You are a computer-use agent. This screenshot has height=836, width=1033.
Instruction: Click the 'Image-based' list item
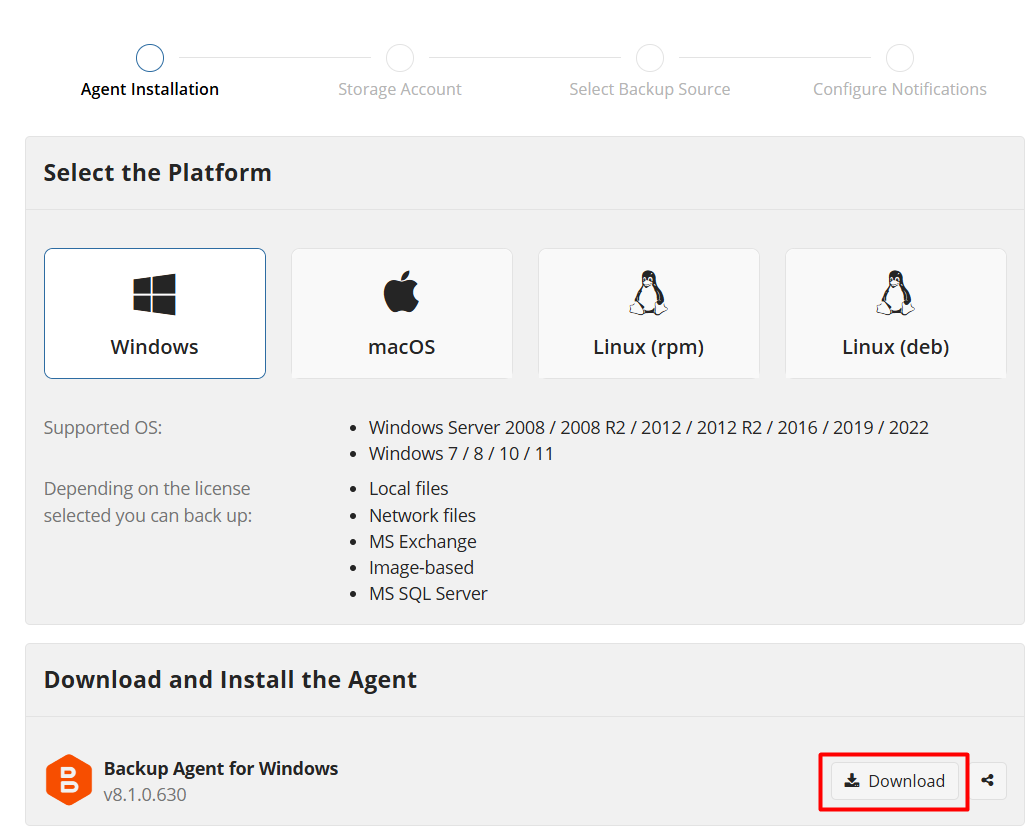pos(421,567)
